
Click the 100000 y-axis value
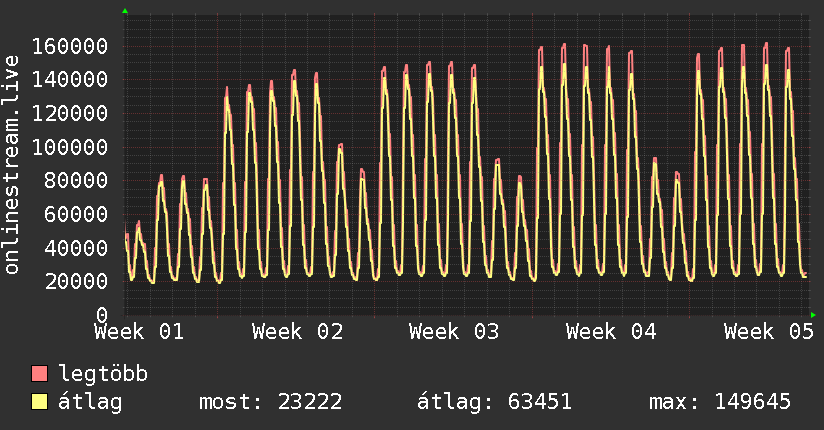point(70,147)
